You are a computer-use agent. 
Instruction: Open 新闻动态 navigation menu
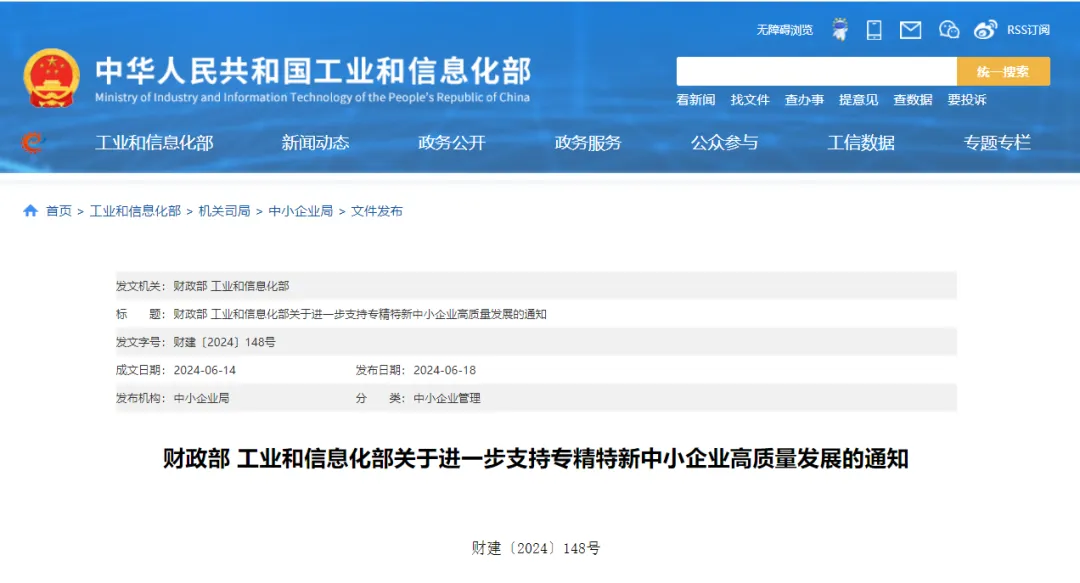pyautogui.click(x=315, y=143)
